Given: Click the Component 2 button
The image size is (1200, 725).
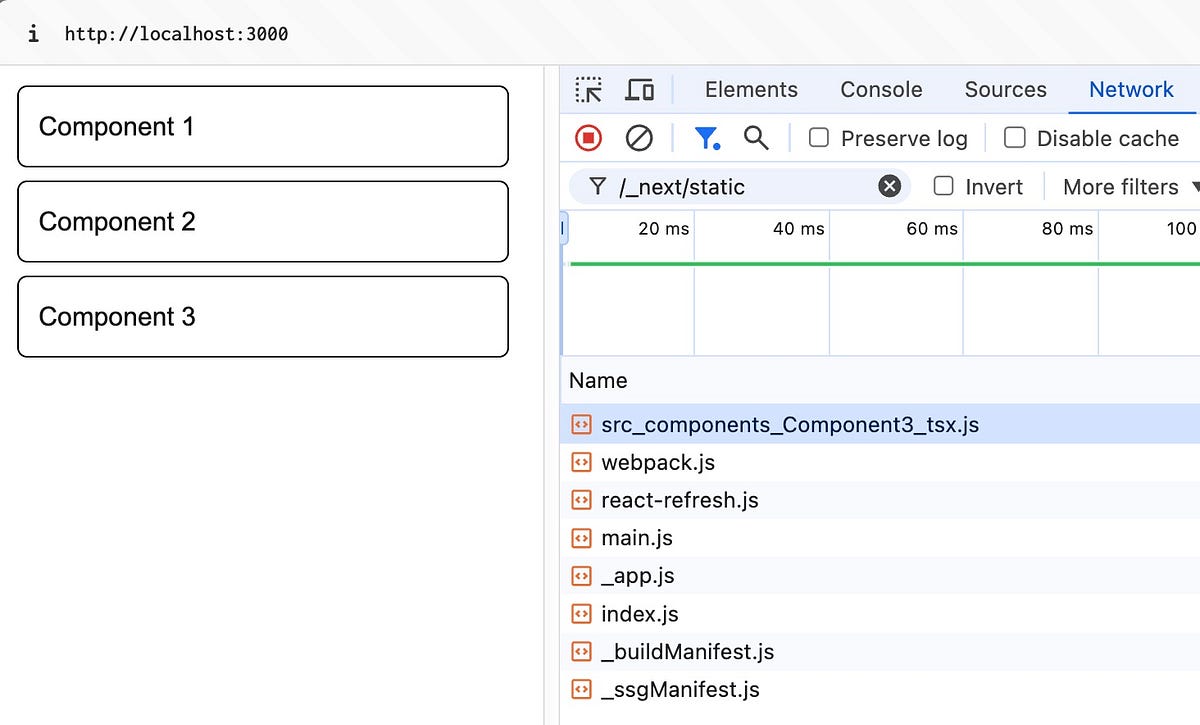Looking at the screenshot, I should [x=262, y=221].
